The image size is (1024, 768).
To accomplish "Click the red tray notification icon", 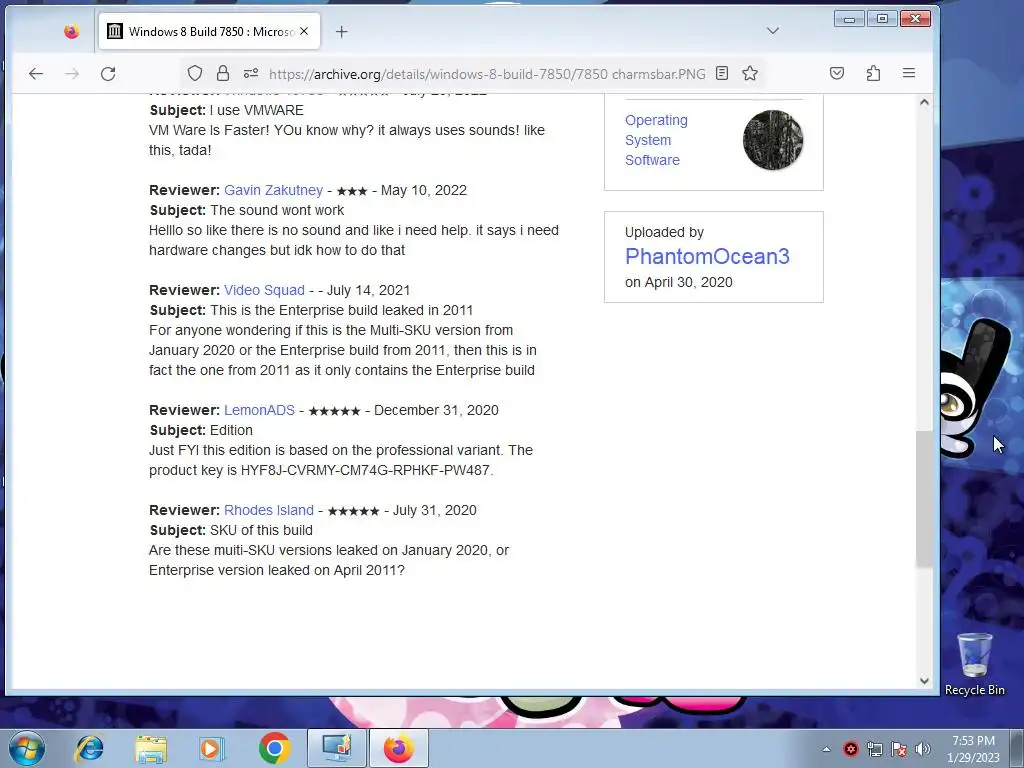I will point(850,749).
